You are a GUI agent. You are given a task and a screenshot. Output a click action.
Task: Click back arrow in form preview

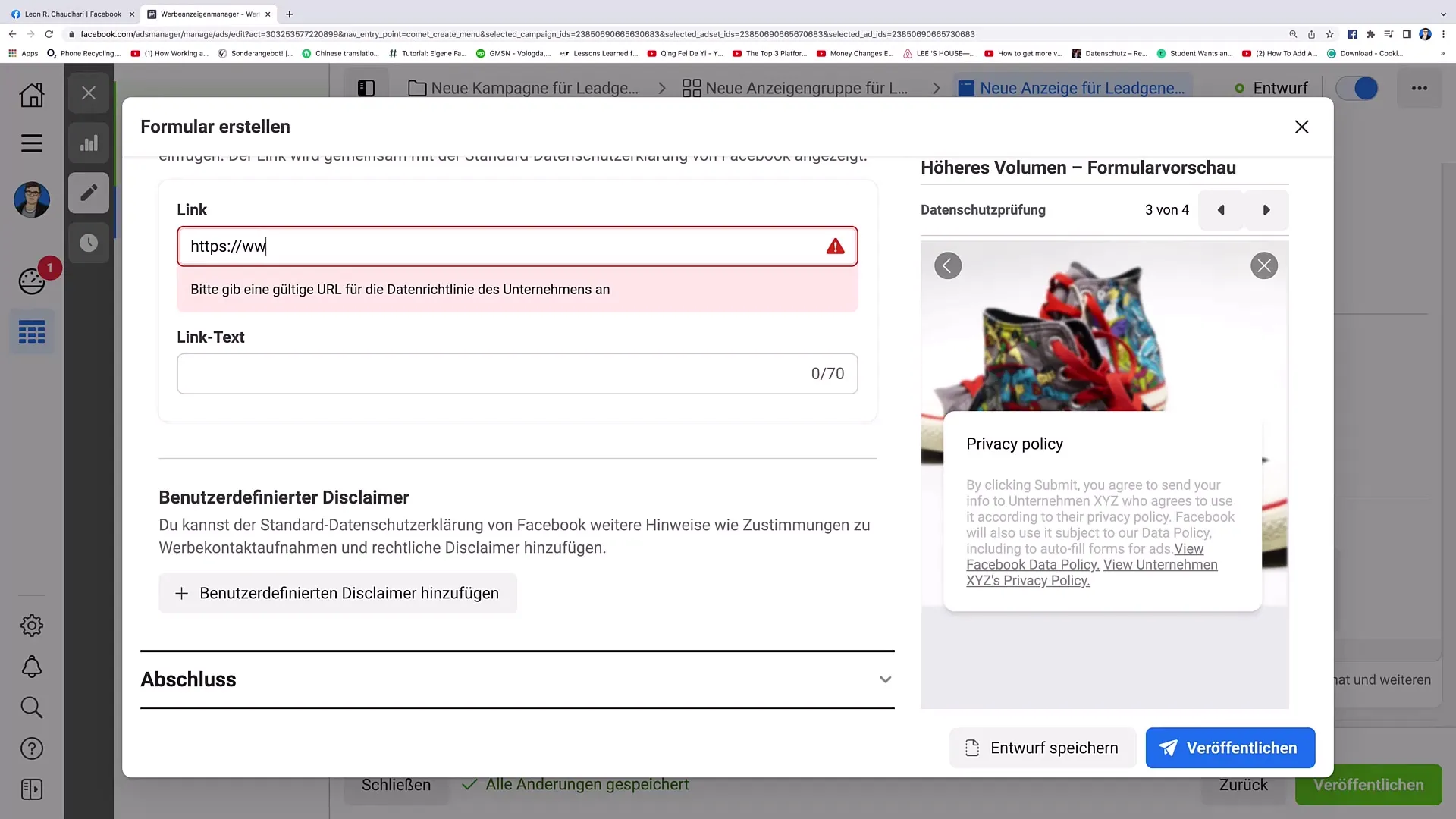tap(948, 265)
